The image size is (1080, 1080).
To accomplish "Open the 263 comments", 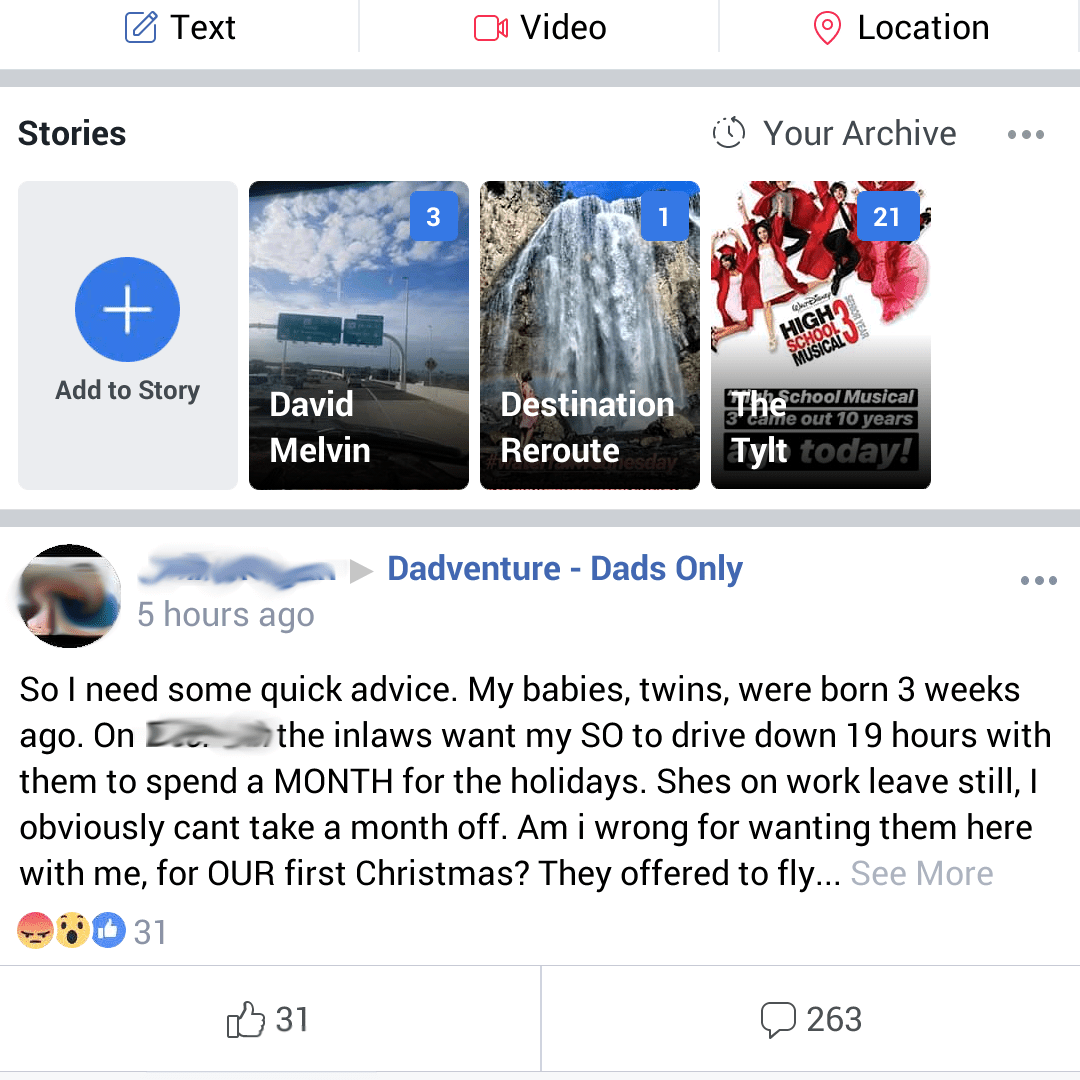I will [x=811, y=1020].
